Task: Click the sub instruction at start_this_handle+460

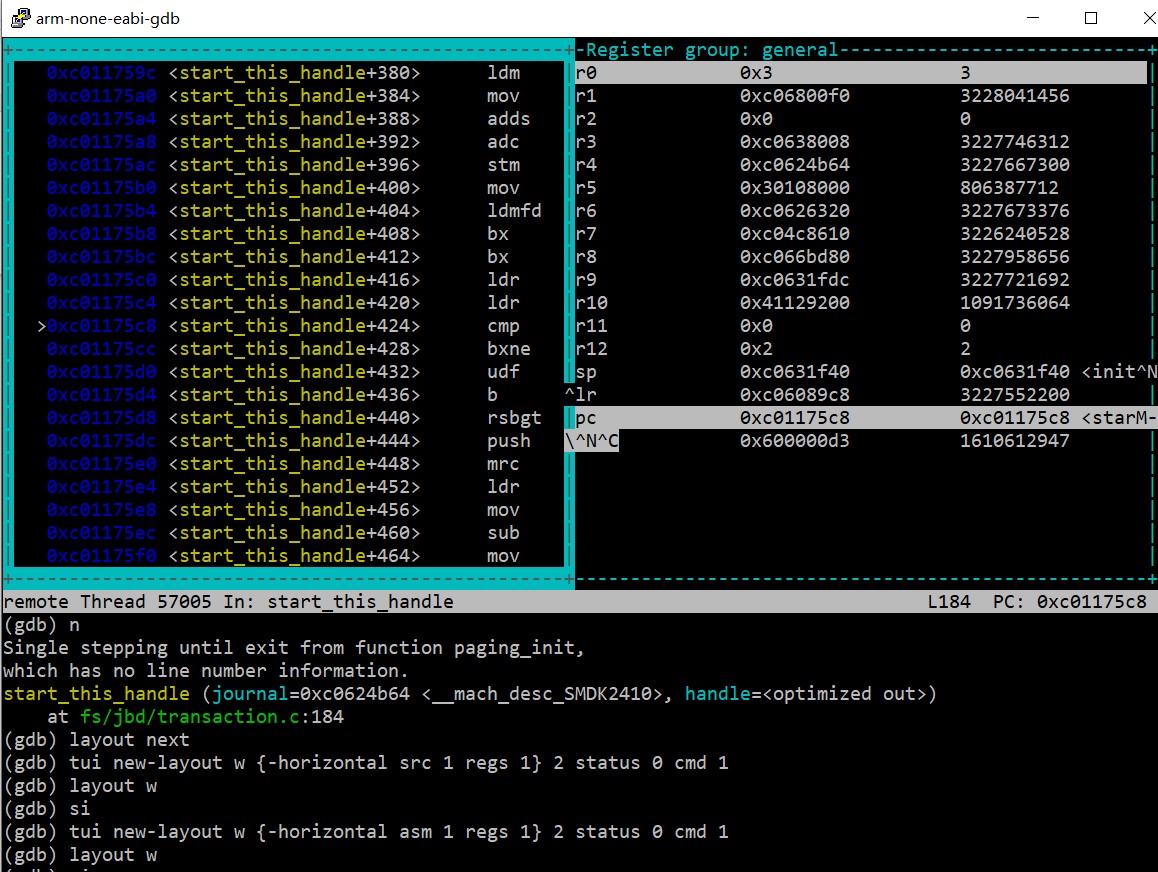Action: (x=288, y=532)
